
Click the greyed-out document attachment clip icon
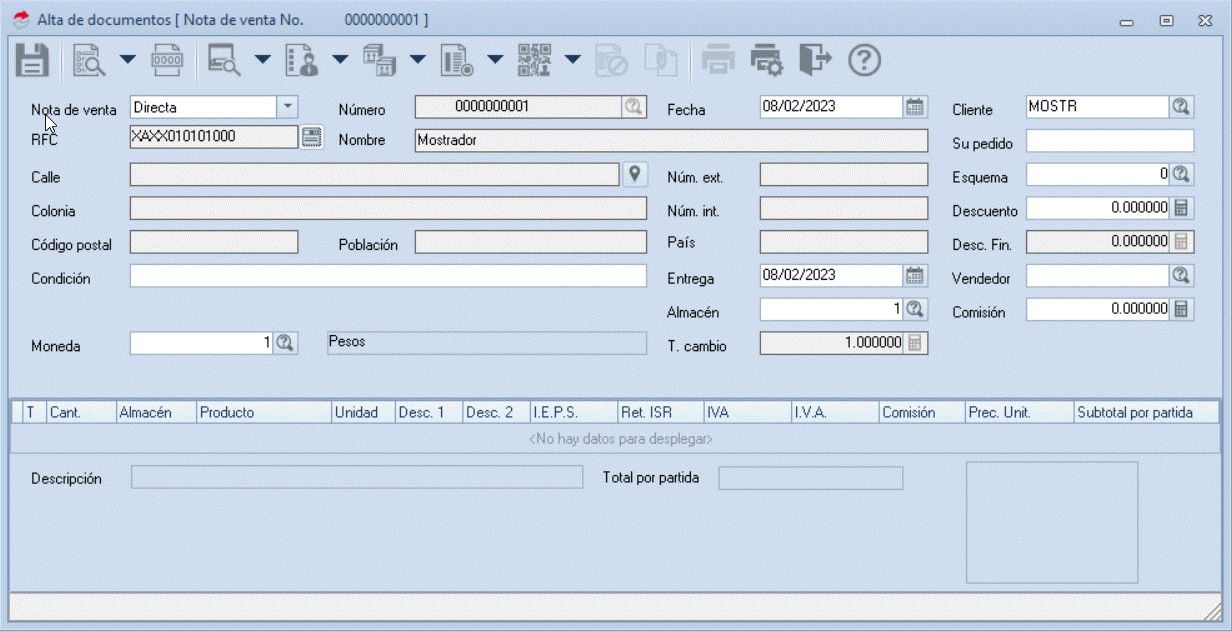coord(660,60)
